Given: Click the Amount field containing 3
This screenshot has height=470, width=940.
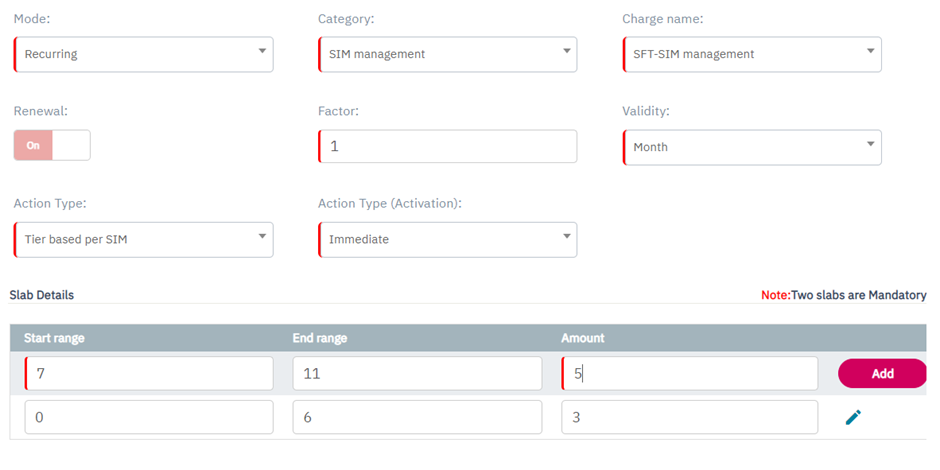Looking at the screenshot, I should click(x=690, y=417).
